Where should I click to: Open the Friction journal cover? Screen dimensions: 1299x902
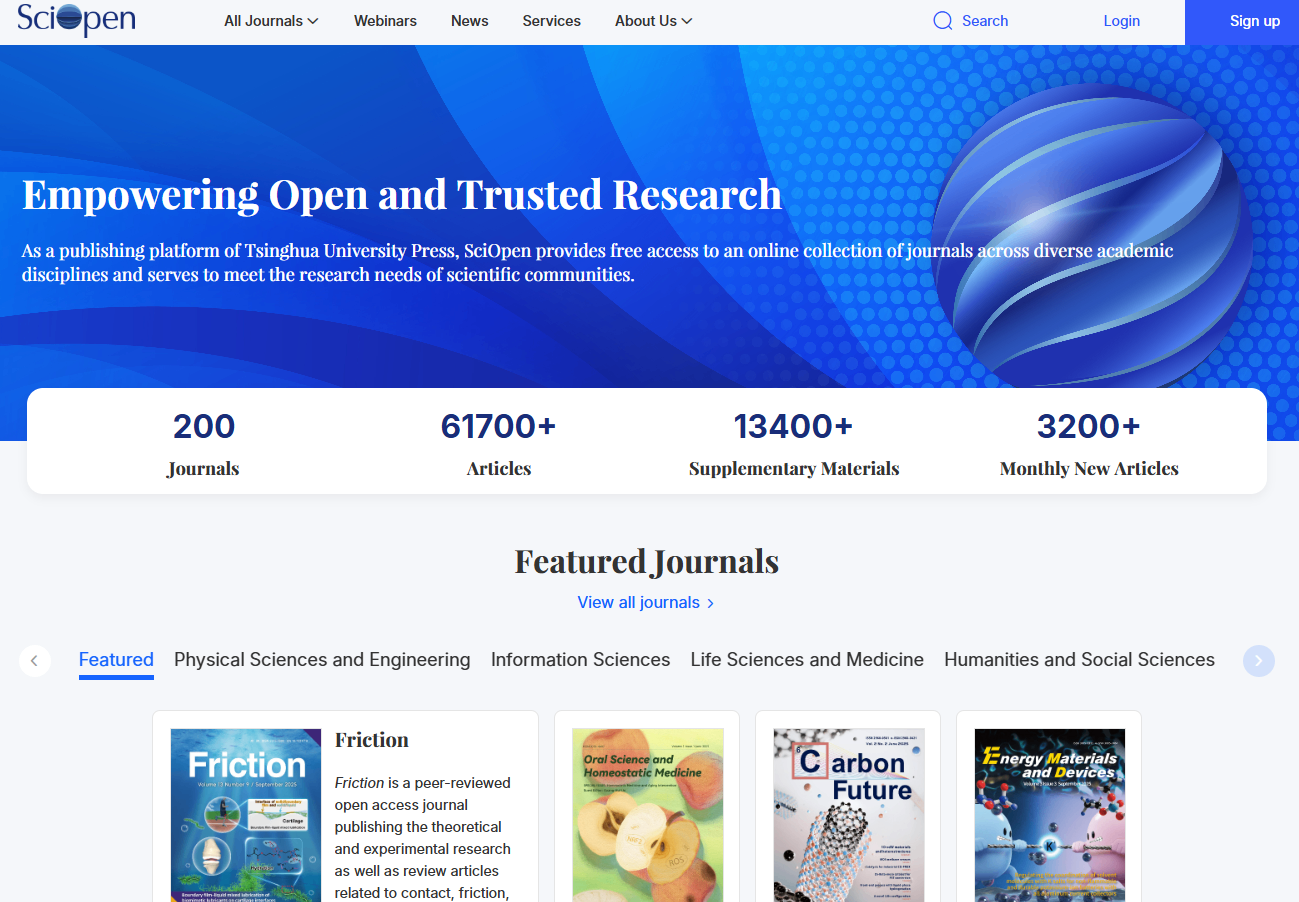246,814
